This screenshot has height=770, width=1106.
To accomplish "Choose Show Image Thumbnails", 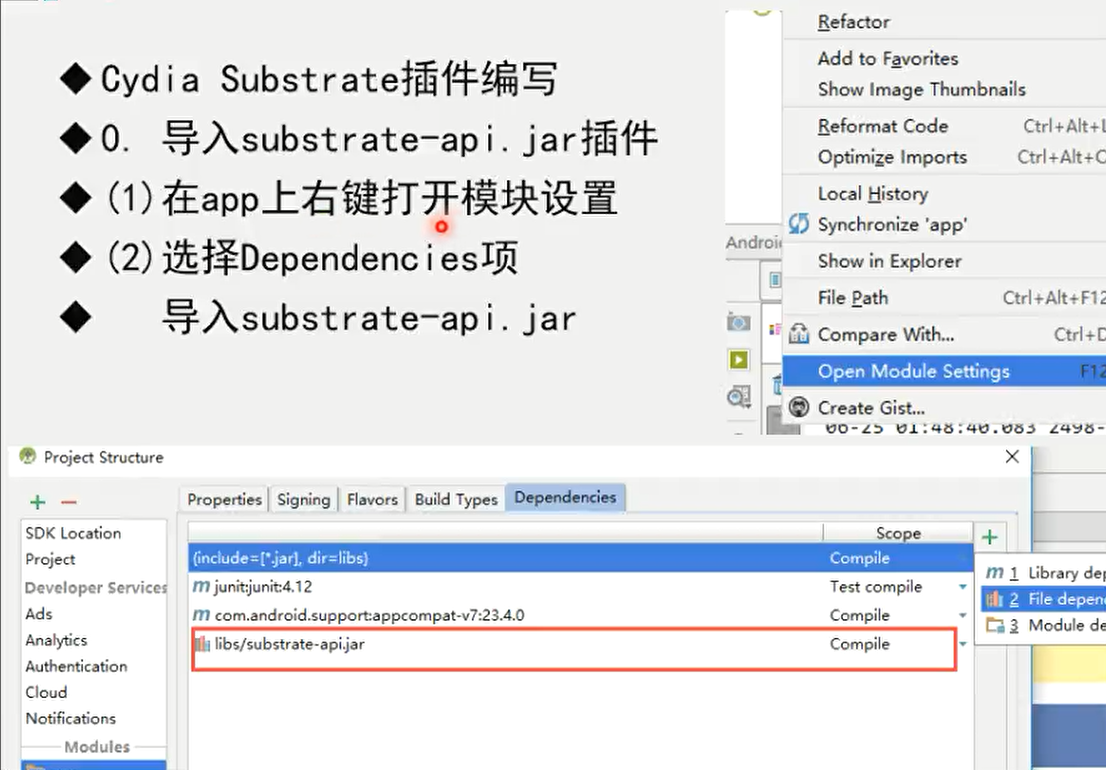I will [x=944, y=90].
